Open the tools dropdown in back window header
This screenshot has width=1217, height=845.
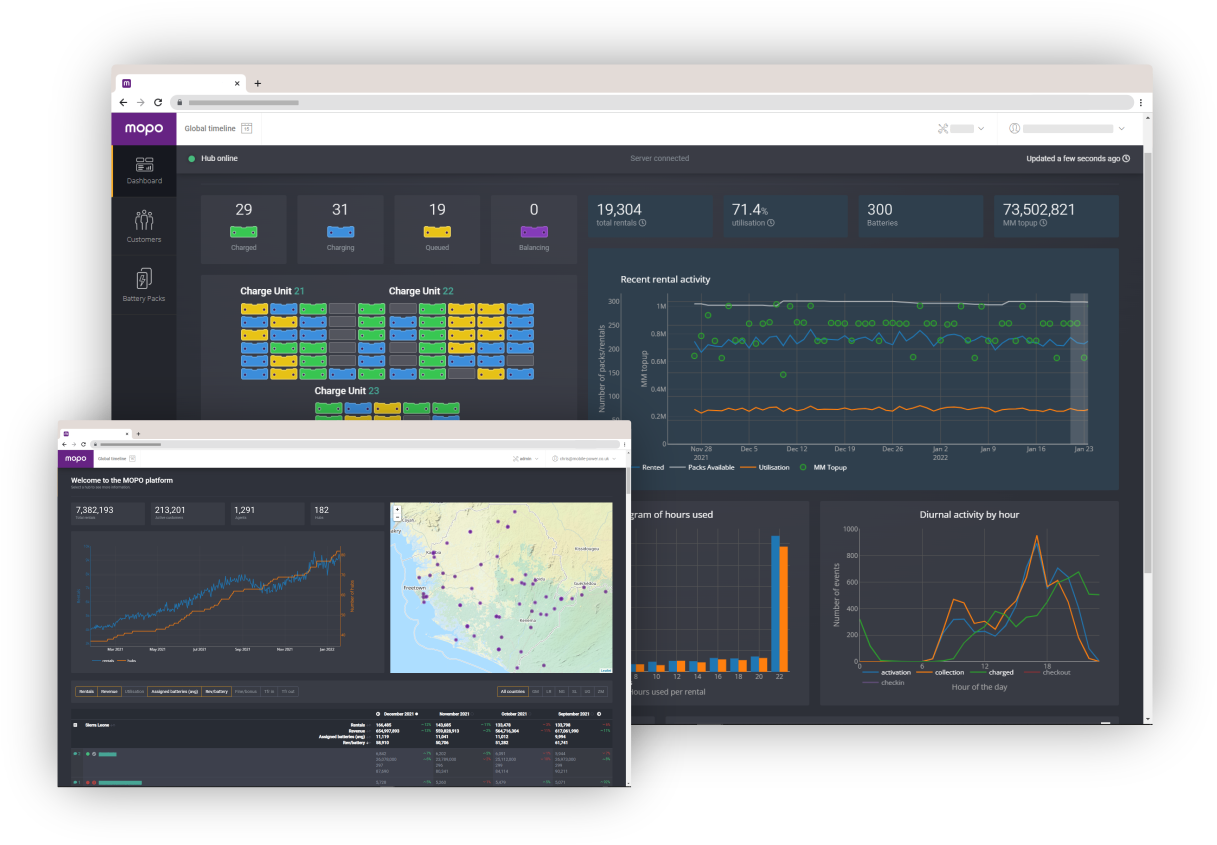960,128
